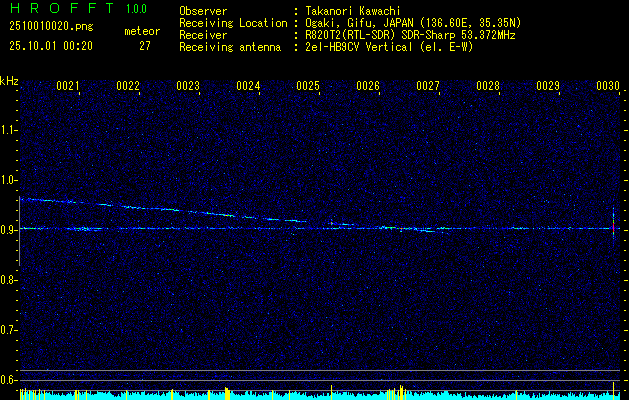Click the 0.9 kHz frequency label
Viewport: 629px width, 400px height.
coord(8,230)
